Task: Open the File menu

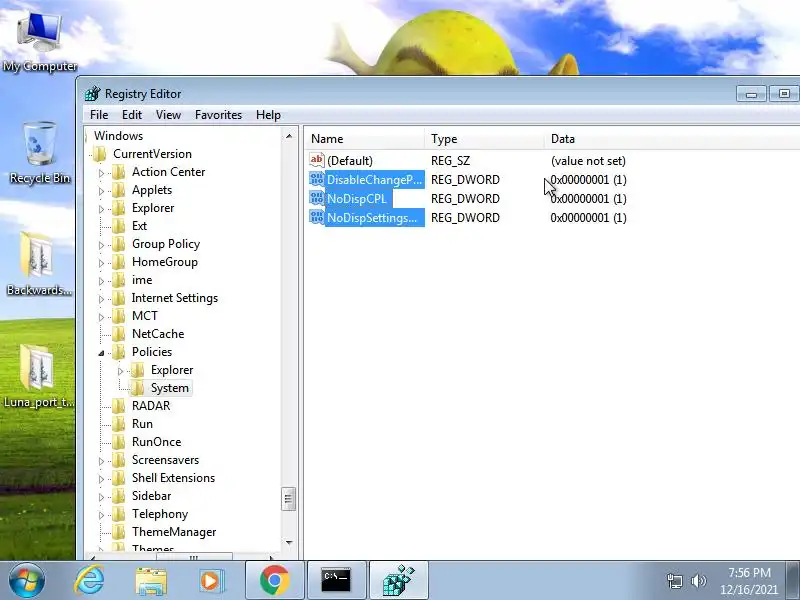Action: tap(99, 115)
